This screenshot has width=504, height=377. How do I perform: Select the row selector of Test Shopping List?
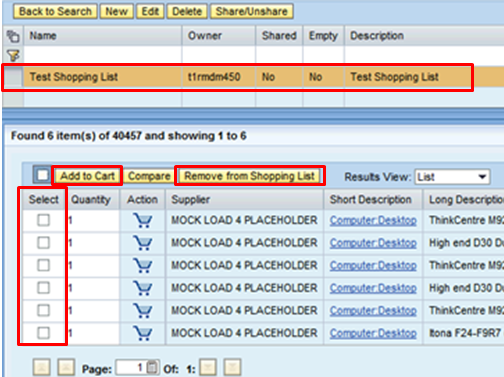(13, 77)
